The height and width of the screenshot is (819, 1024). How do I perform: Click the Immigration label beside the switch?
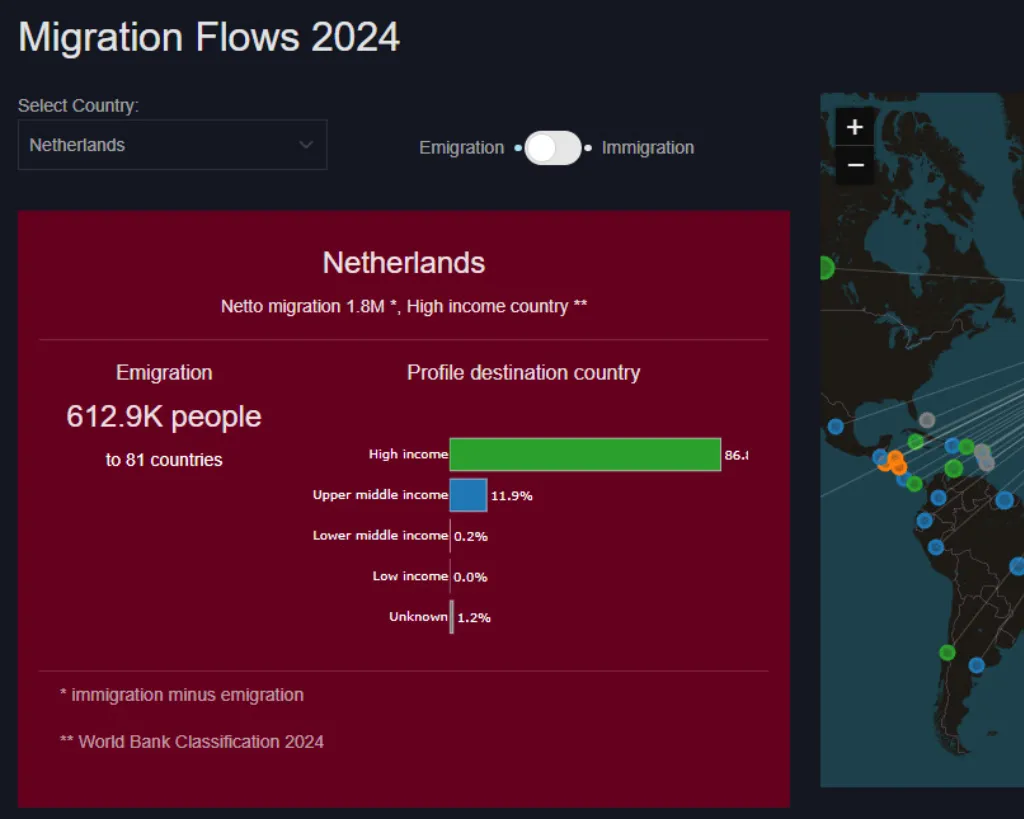click(647, 148)
